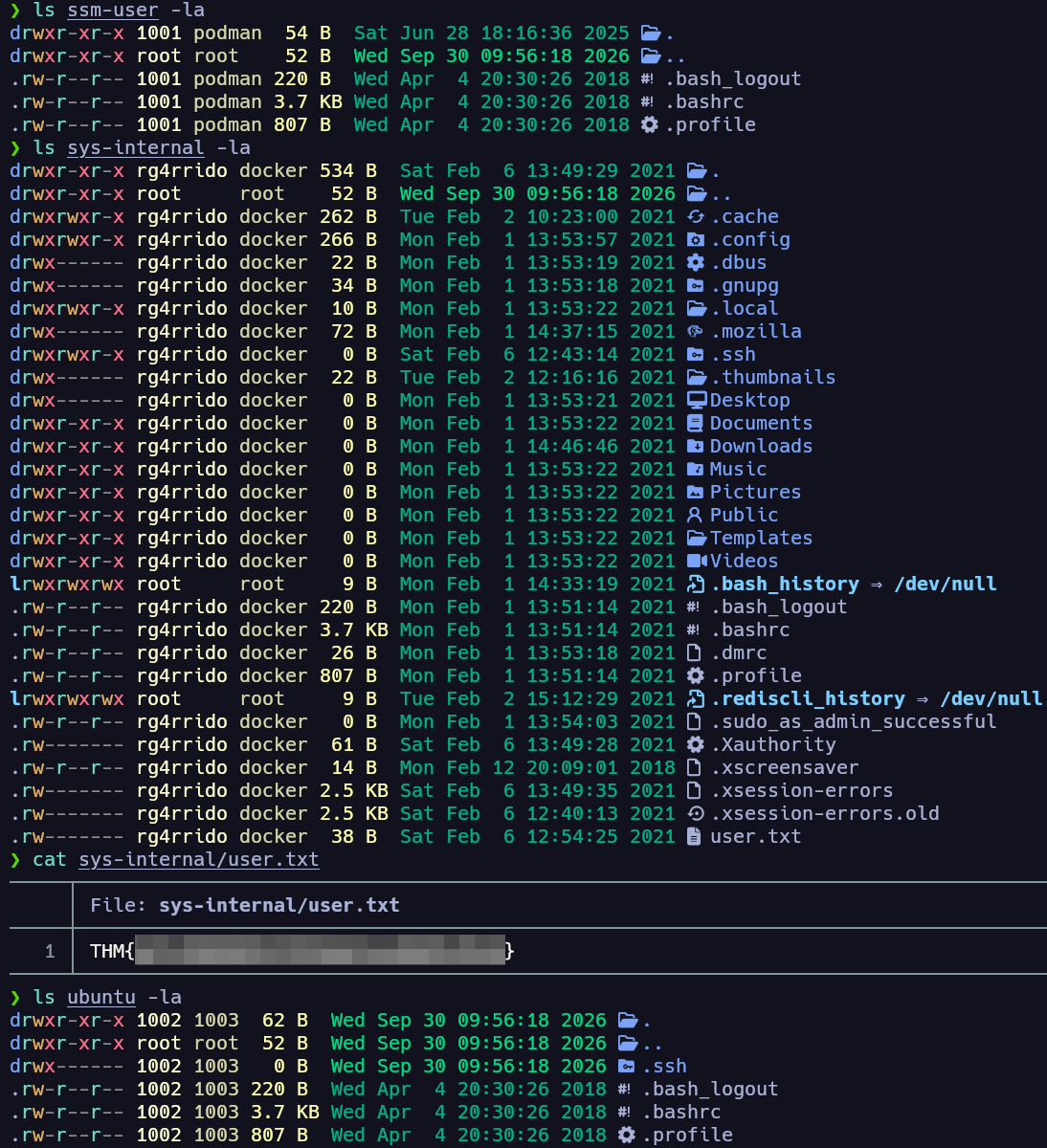Click the .mozilla directory name
The height and width of the screenshot is (1148, 1047).
coord(756,332)
